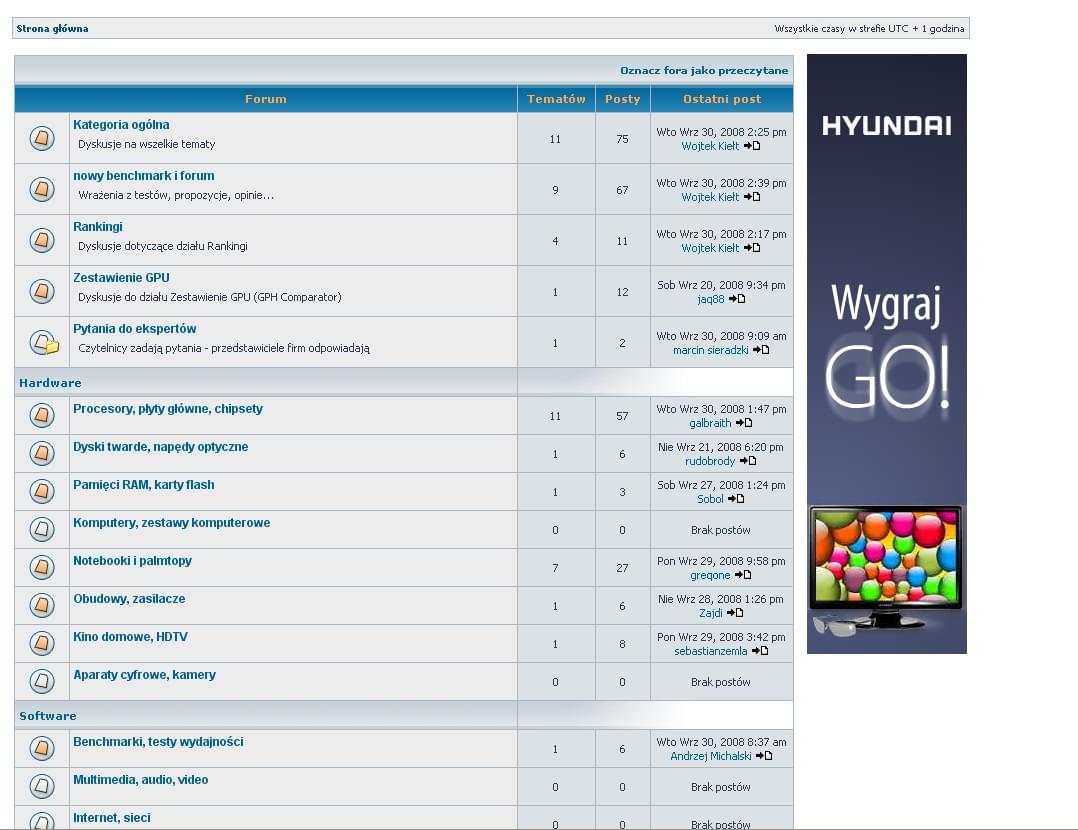
Task: View jaq88 user profile
Action: pyautogui.click(x=711, y=299)
